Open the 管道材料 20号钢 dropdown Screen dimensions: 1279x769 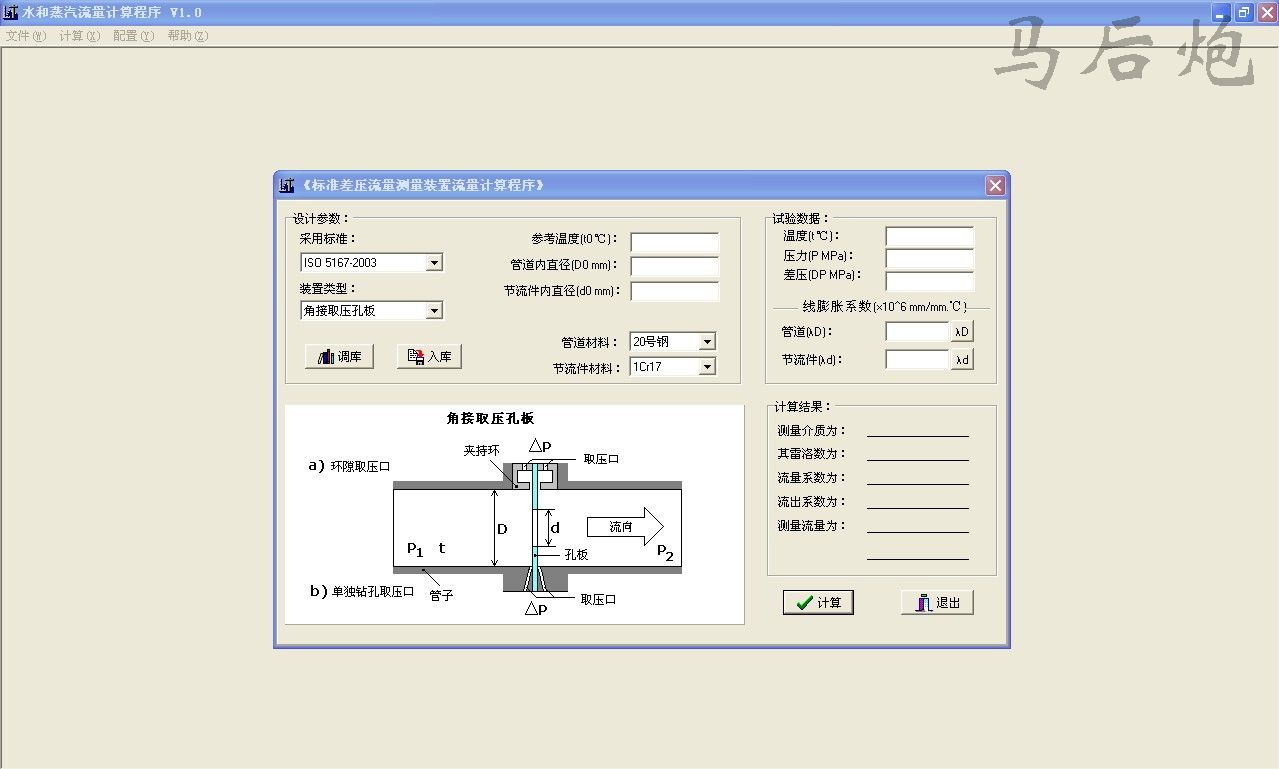coord(707,342)
